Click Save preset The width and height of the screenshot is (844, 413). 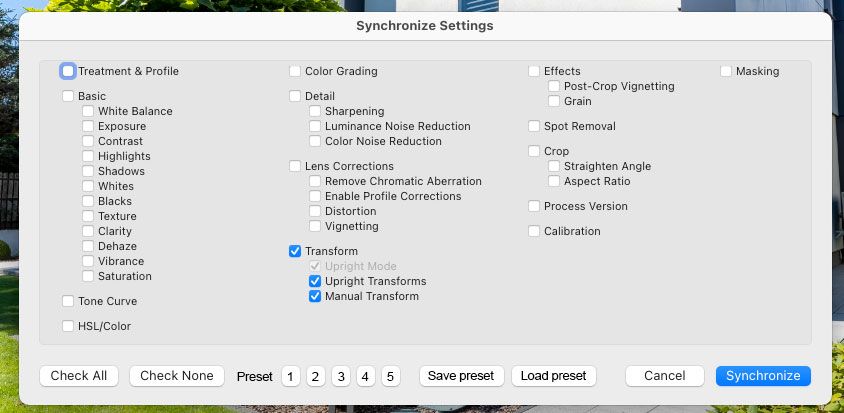pyautogui.click(x=461, y=376)
